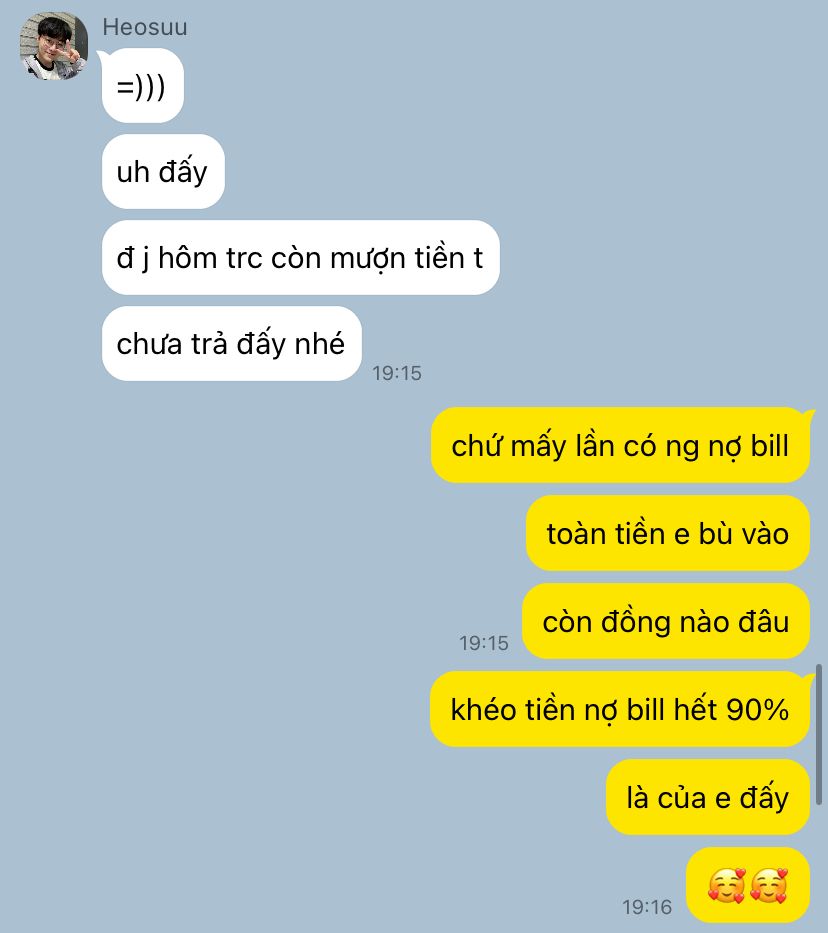Image resolution: width=828 pixels, height=933 pixels.
Task: Tap the 19:15 timestamp beside the yellow bubble
Action: click(x=484, y=643)
